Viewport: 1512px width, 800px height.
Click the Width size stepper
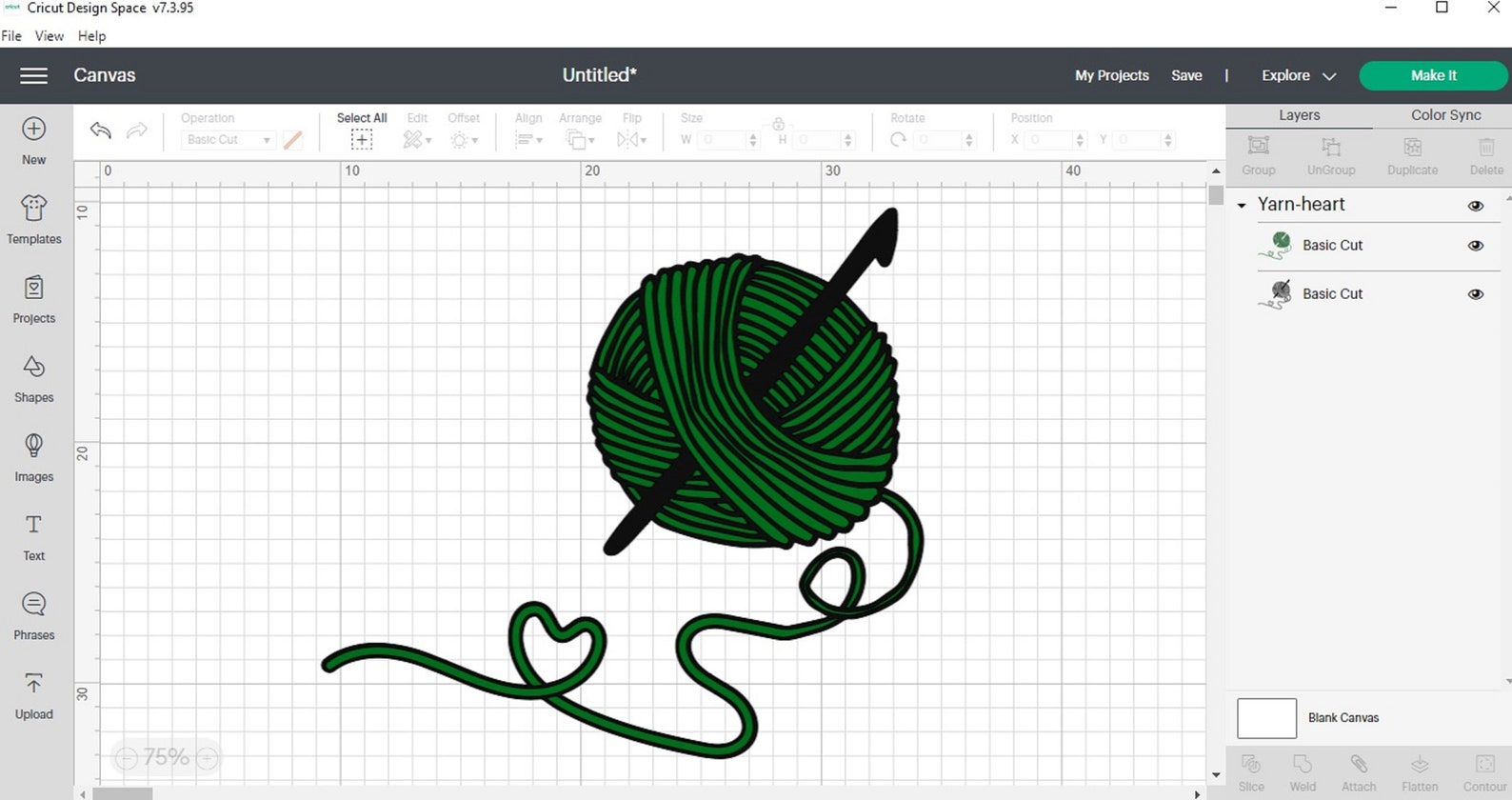point(753,140)
